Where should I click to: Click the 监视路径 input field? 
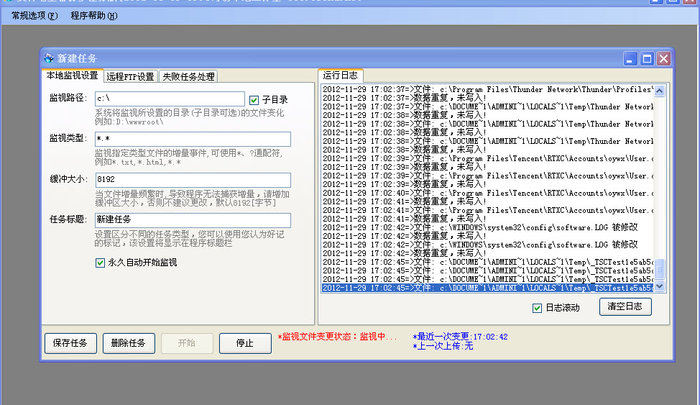pyautogui.click(x=170, y=98)
